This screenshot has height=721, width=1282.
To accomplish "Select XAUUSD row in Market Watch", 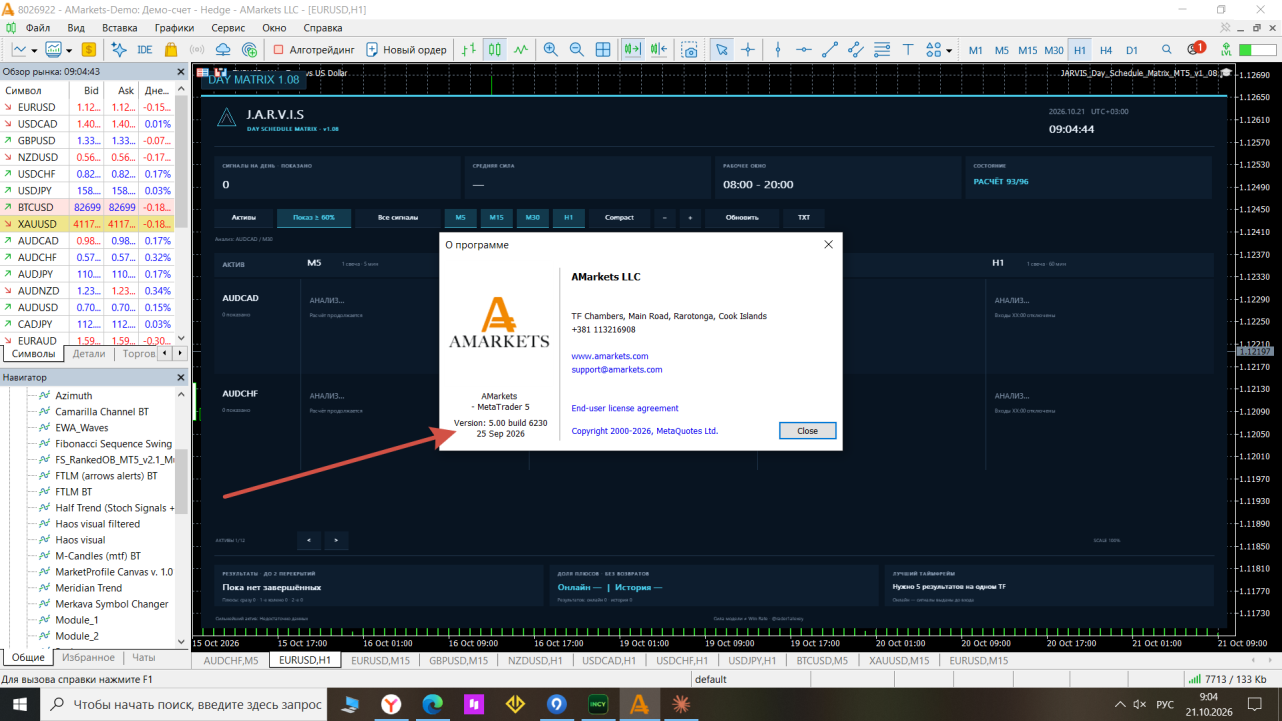I will coord(88,224).
